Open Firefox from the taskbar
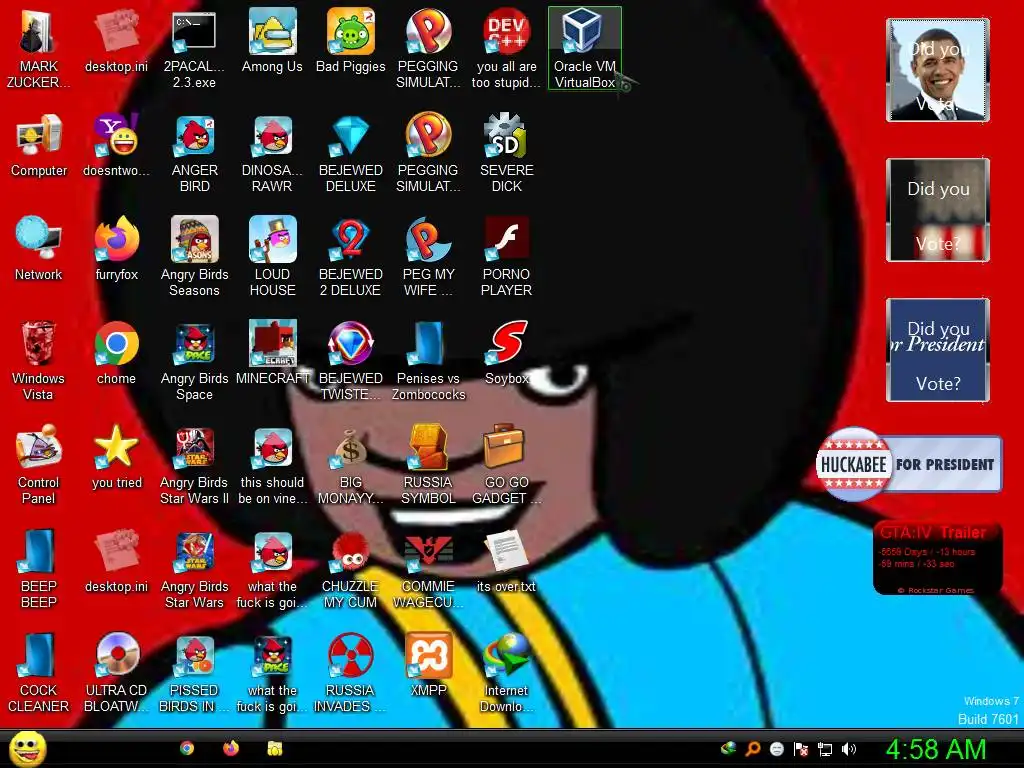The height and width of the screenshot is (768, 1024). [x=231, y=748]
